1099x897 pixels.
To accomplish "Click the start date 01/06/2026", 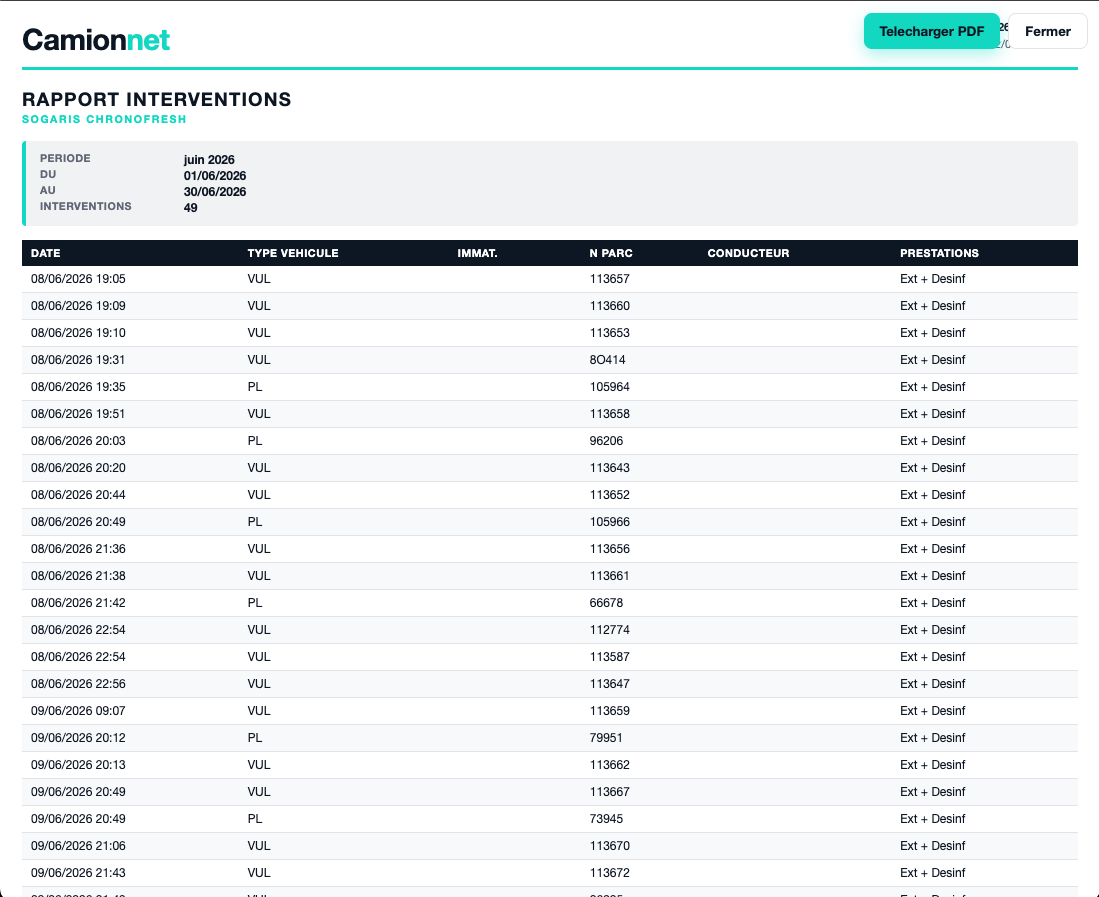I will click(215, 176).
